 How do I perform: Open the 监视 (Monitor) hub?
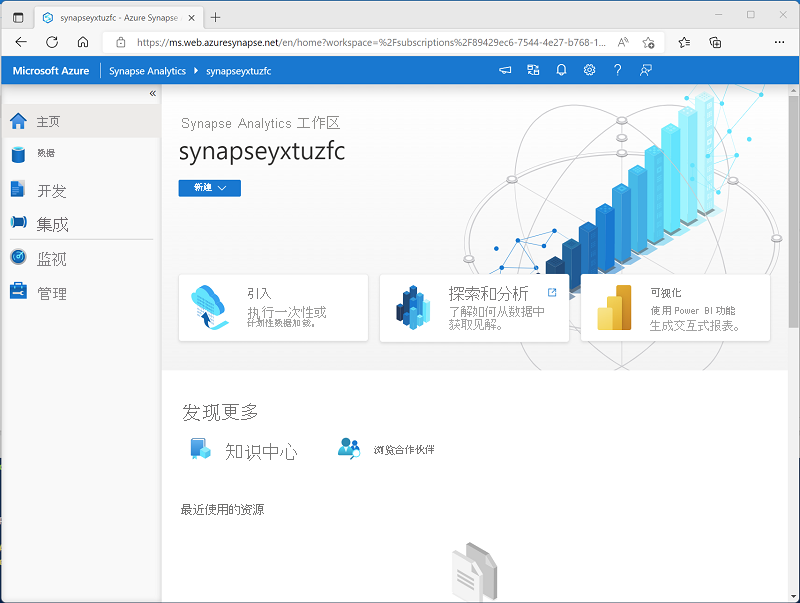click(82, 258)
